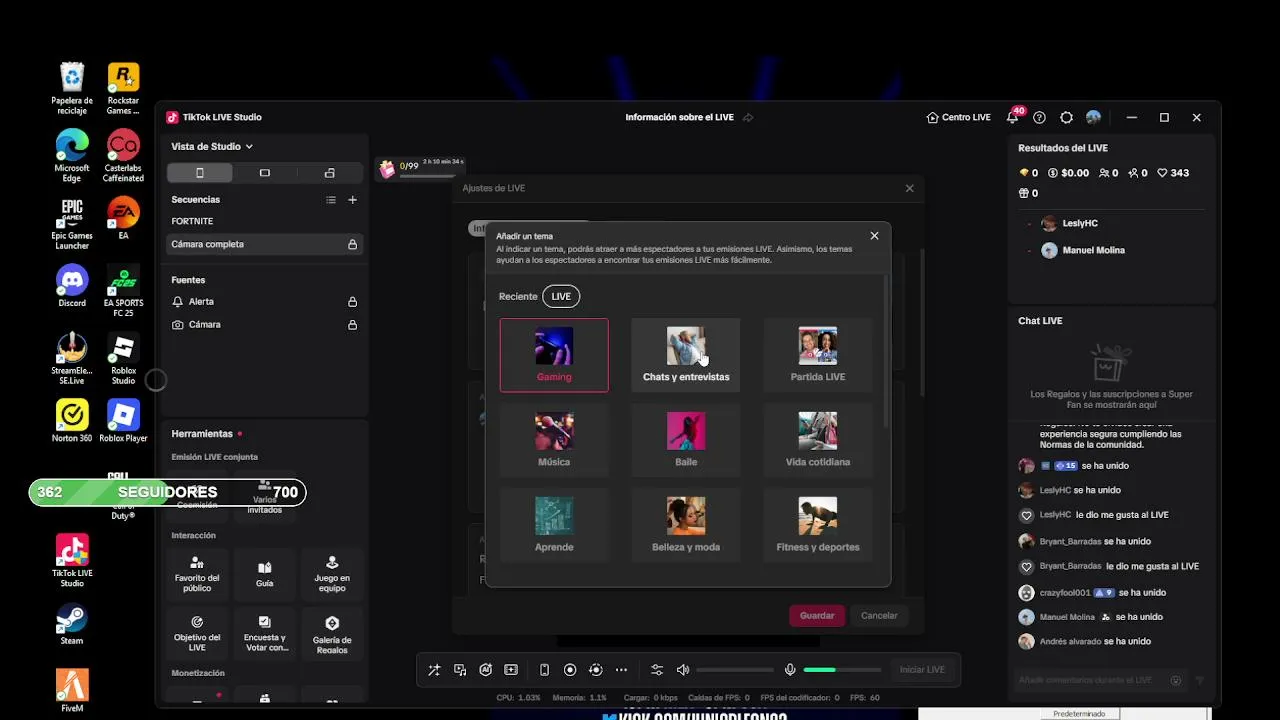
Task: Mute the microphone icon
Action: (790, 670)
